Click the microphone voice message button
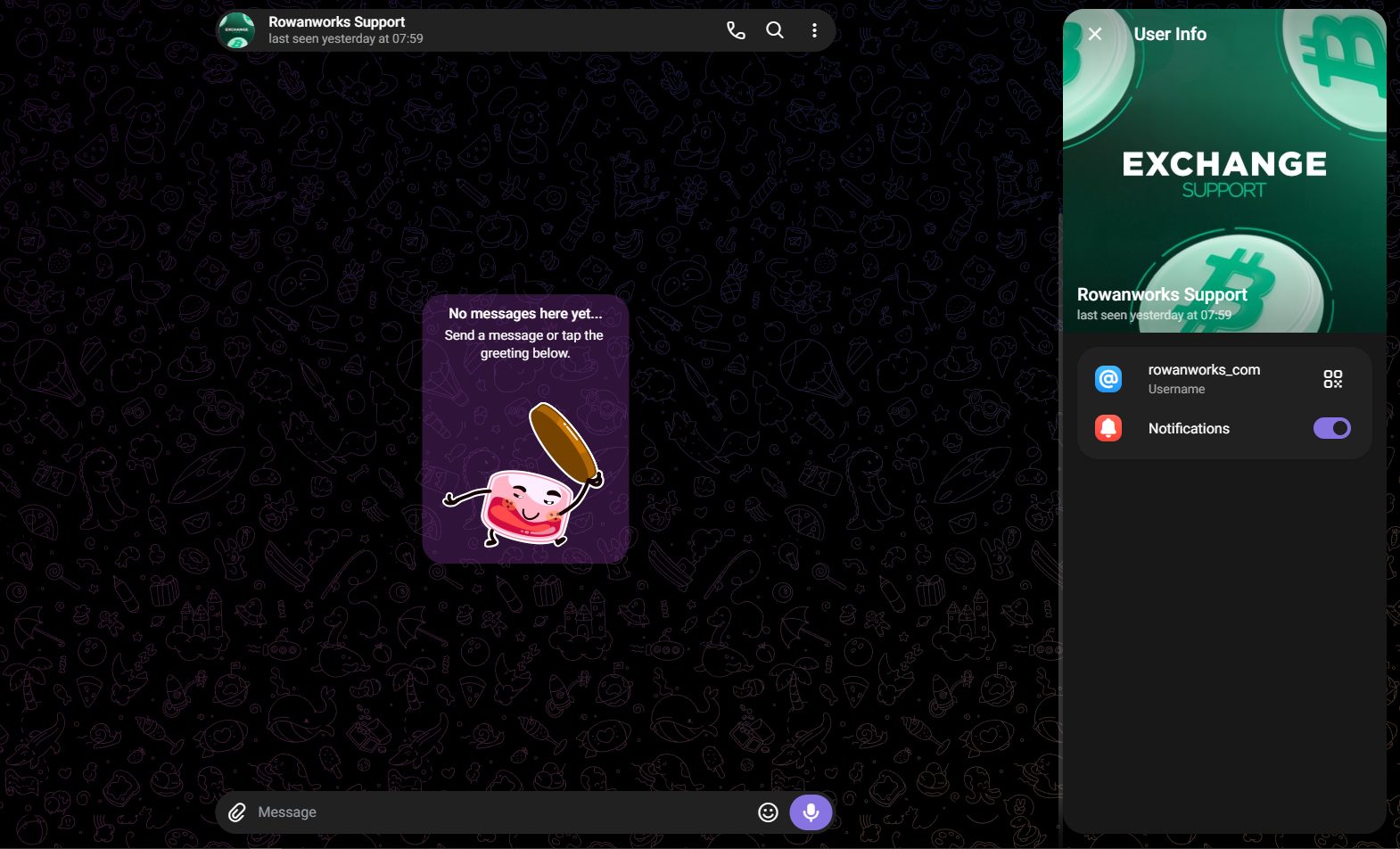Image resolution: width=1400 pixels, height=849 pixels. [811, 812]
